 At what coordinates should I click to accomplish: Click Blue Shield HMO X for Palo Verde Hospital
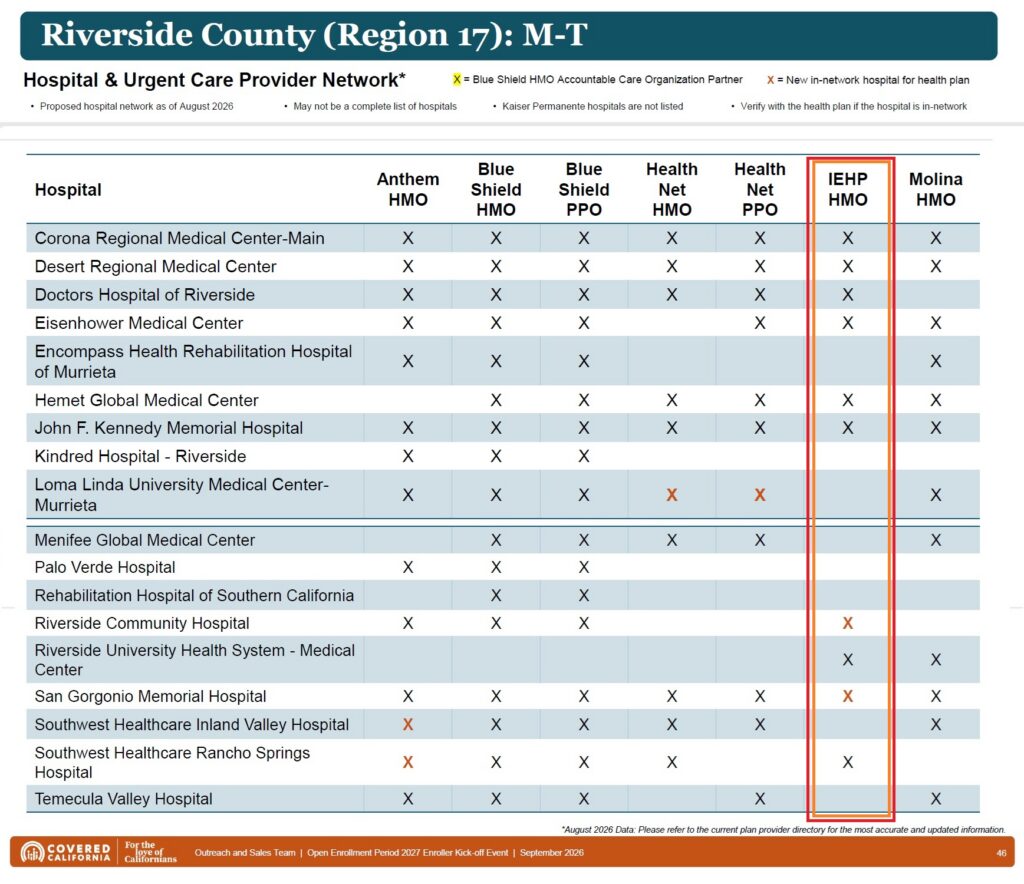coord(496,567)
